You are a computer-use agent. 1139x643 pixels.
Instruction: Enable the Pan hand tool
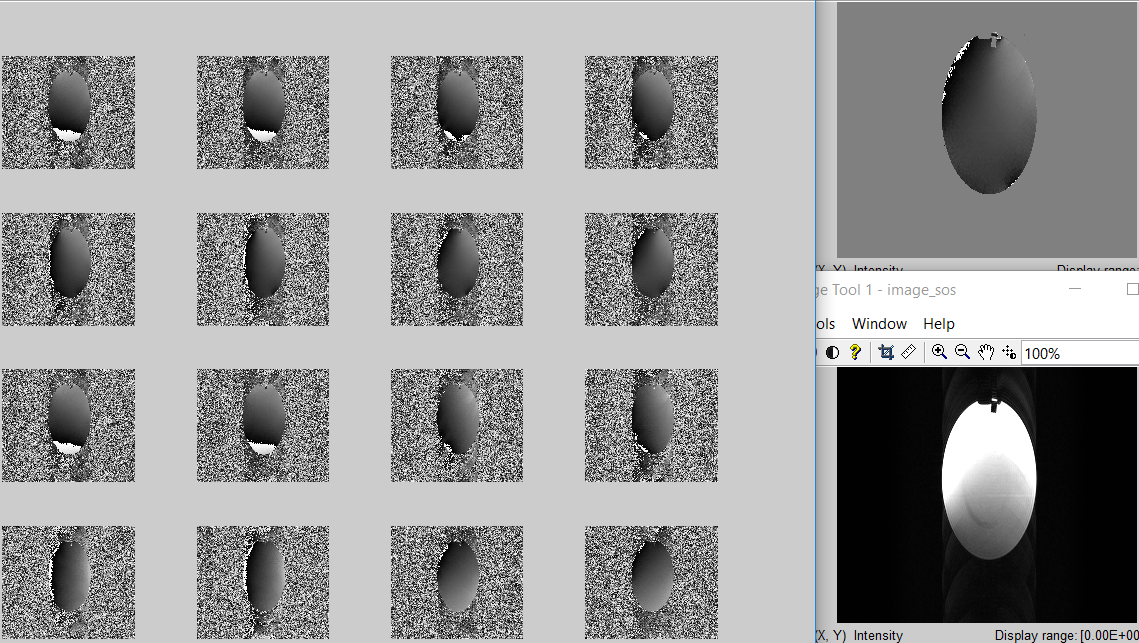coord(986,352)
